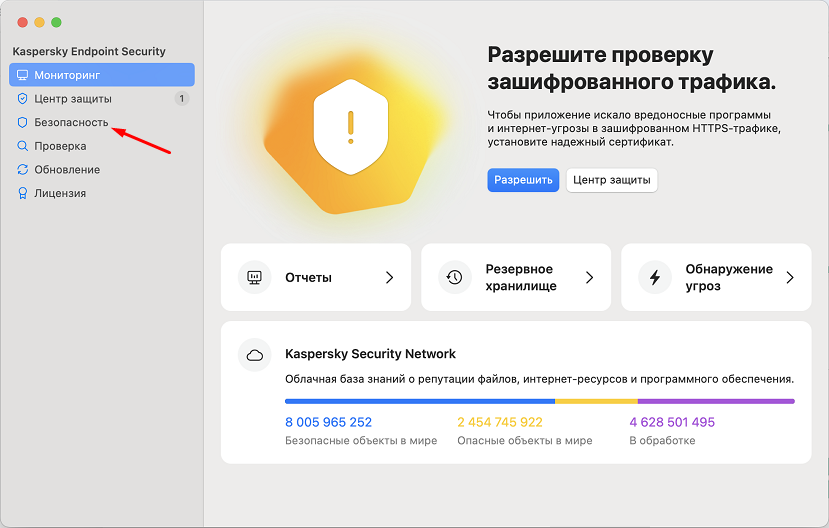
Task: Click the Обнаружение угроз lightning icon
Action: click(x=655, y=277)
